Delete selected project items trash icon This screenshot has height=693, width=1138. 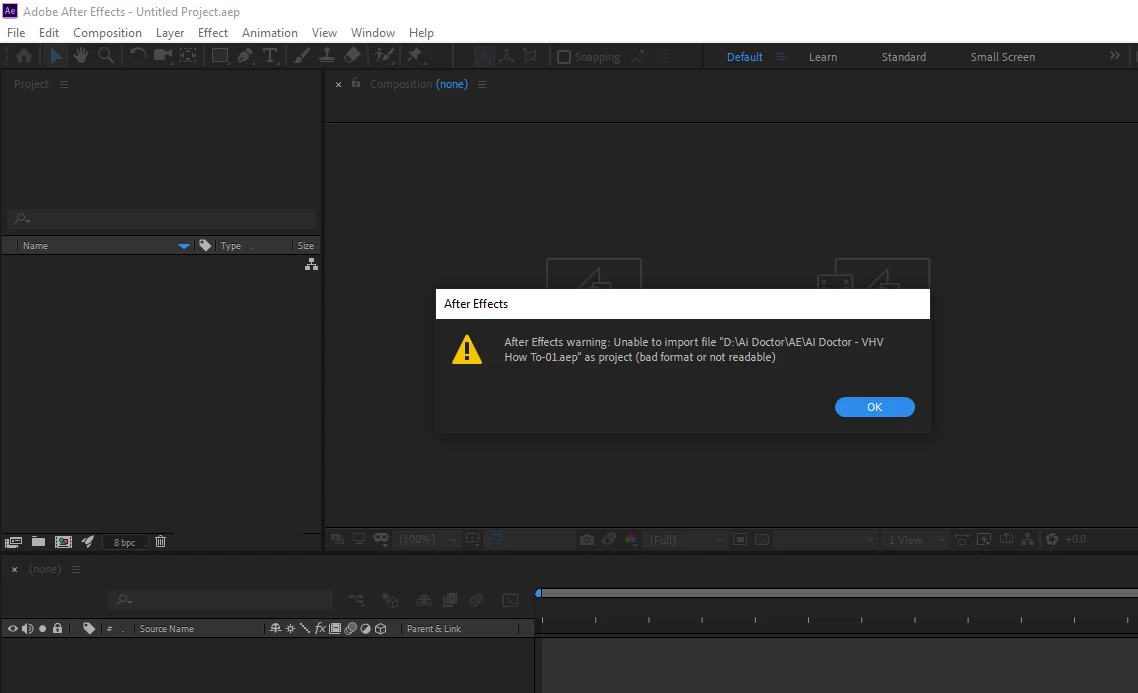(160, 541)
